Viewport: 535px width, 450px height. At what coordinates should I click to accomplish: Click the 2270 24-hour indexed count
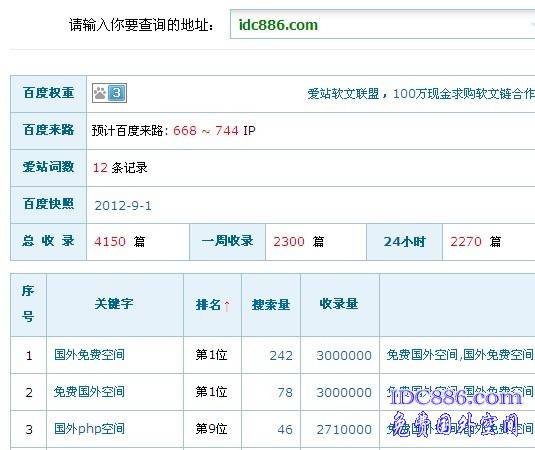[x=466, y=242]
